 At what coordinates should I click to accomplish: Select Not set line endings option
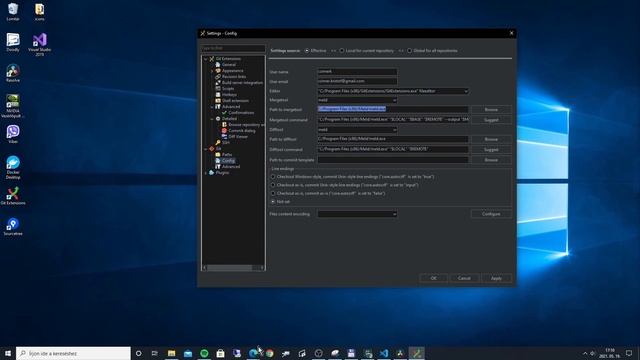273,202
